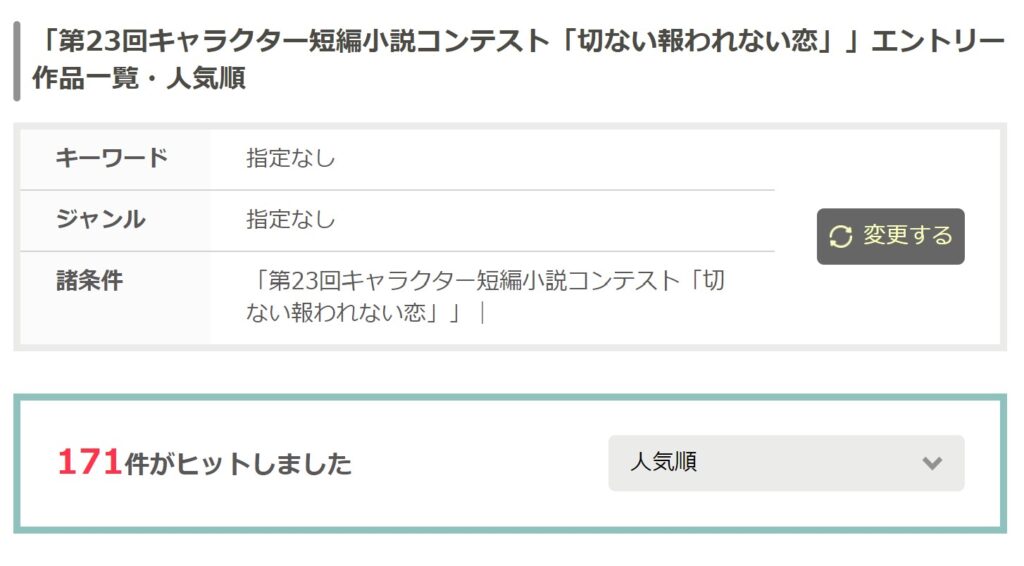
Task: Open the 人気順 sort dropdown
Action: point(786,463)
